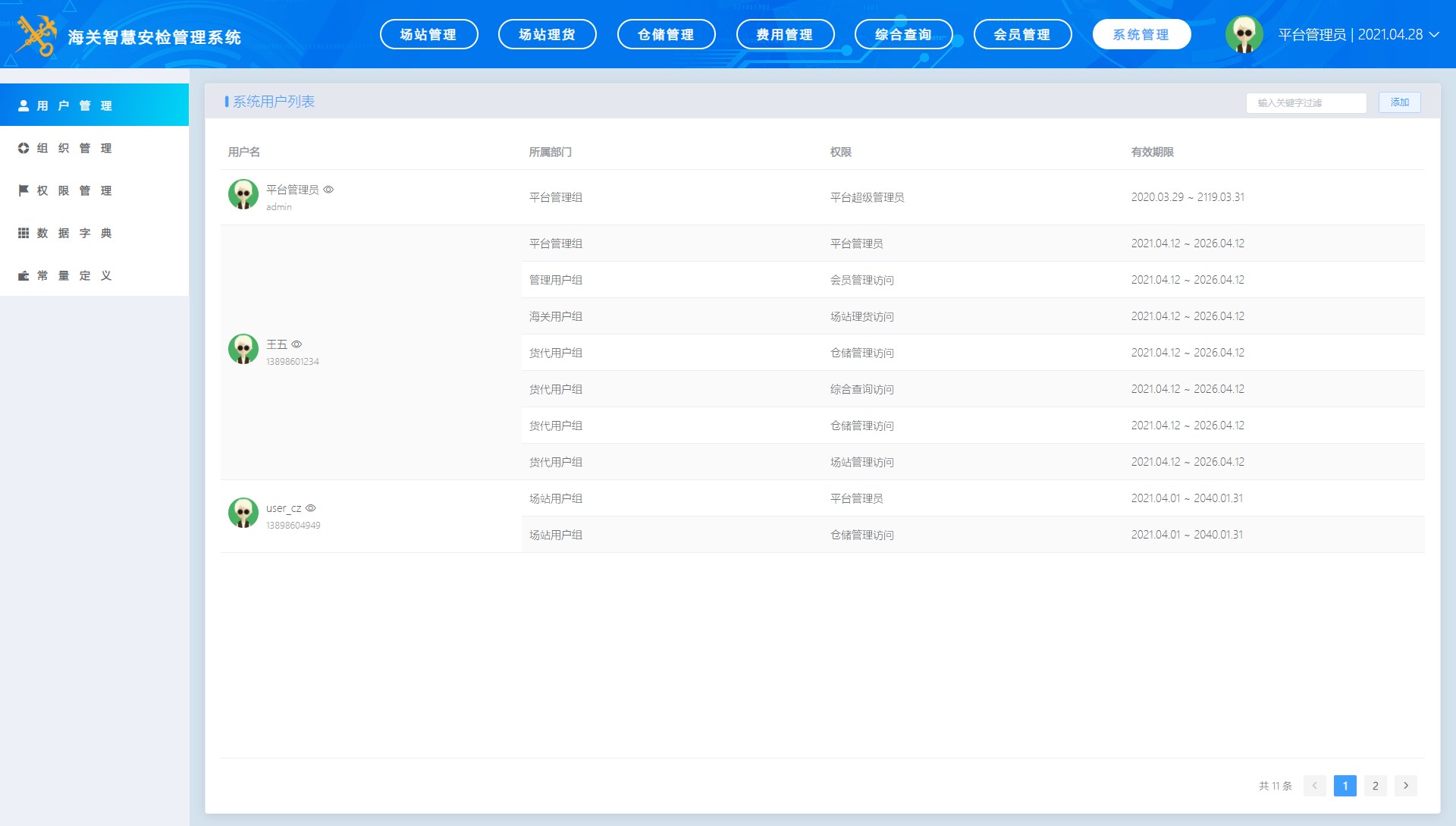1456x826 pixels.
Task: Click the user icon beside 用户管理
Action: point(24,105)
